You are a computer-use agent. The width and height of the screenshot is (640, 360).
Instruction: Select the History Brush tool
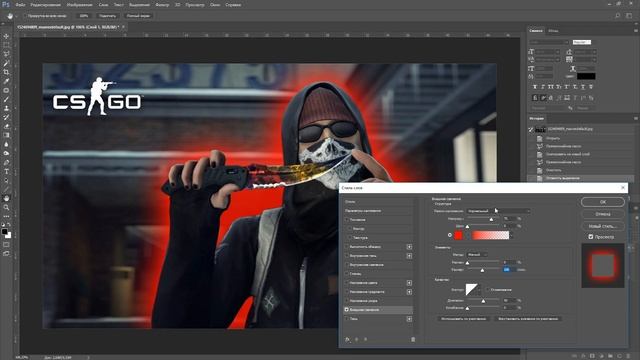[6, 117]
